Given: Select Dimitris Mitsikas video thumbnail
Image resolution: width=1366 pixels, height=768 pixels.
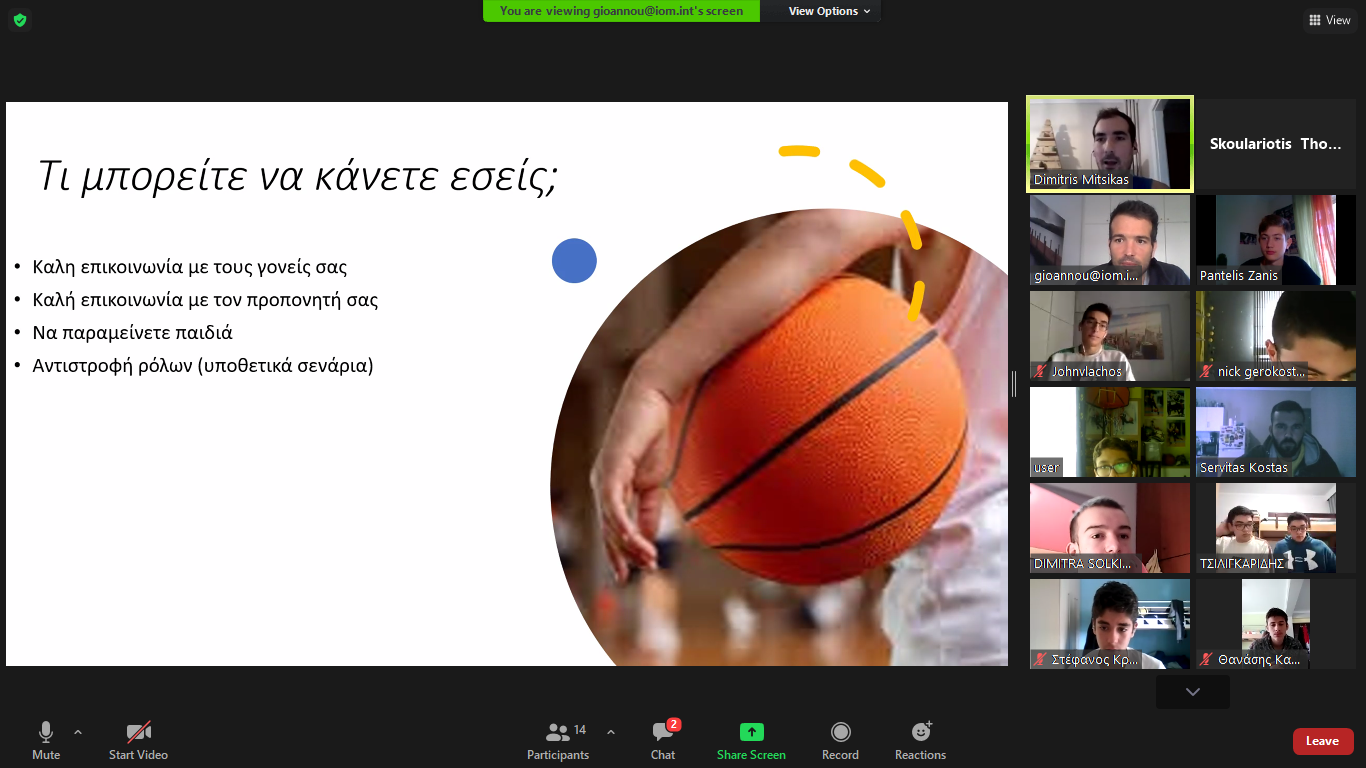Looking at the screenshot, I should pos(1110,144).
